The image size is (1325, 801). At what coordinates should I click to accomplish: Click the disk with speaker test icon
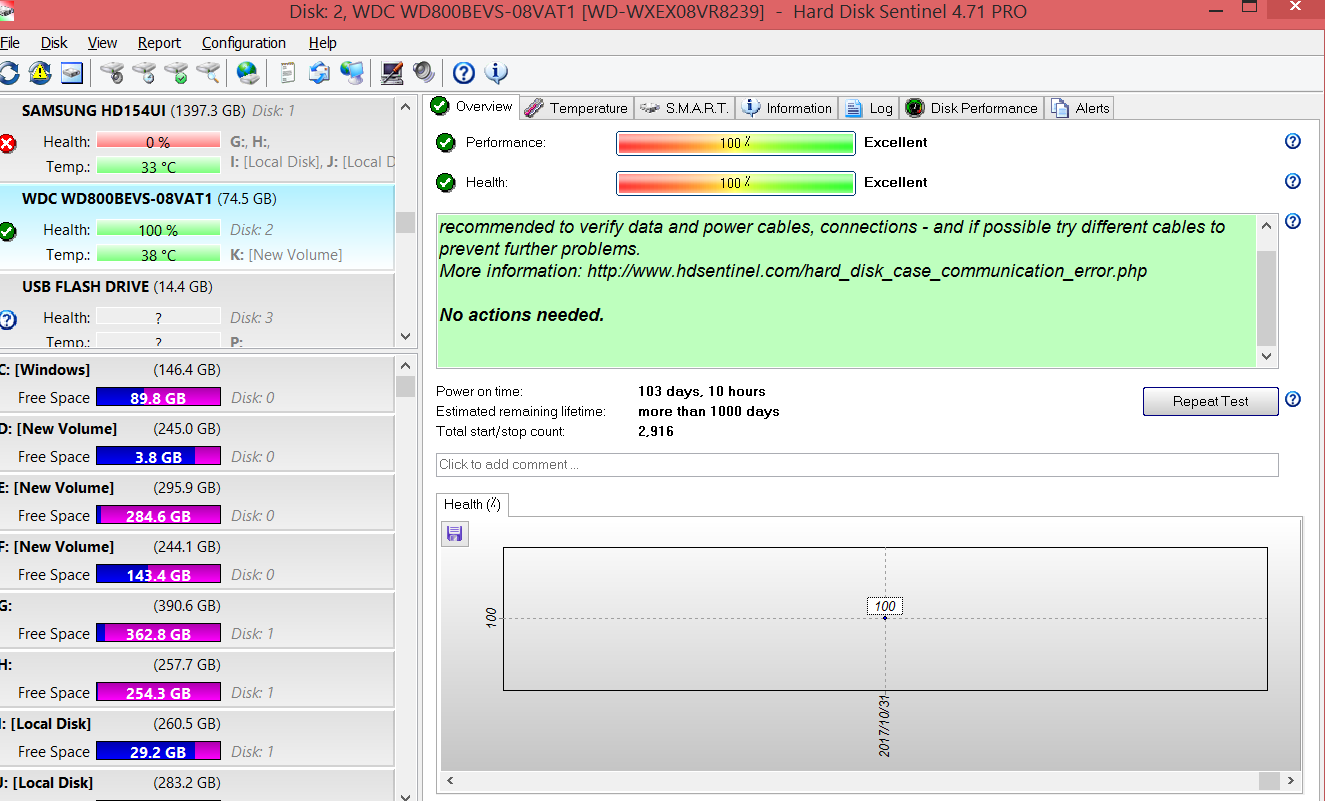pyautogui.click(x=112, y=73)
